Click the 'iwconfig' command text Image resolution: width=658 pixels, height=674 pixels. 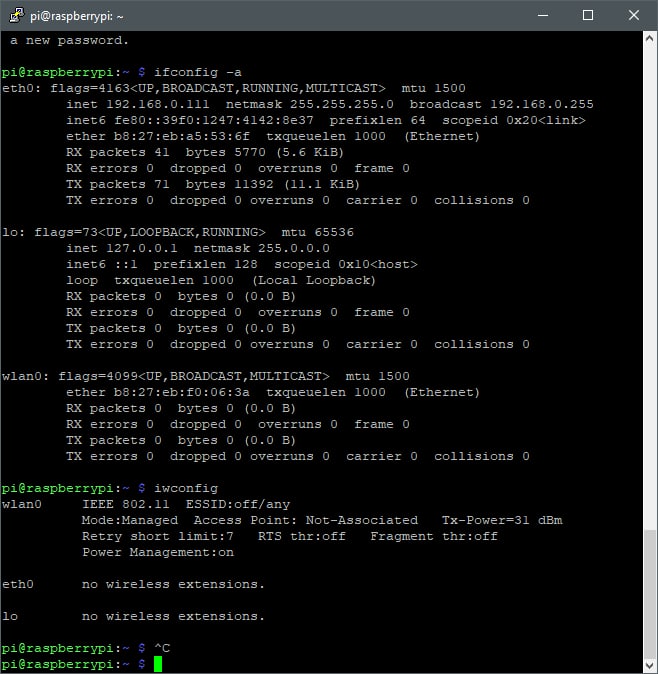(186, 488)
